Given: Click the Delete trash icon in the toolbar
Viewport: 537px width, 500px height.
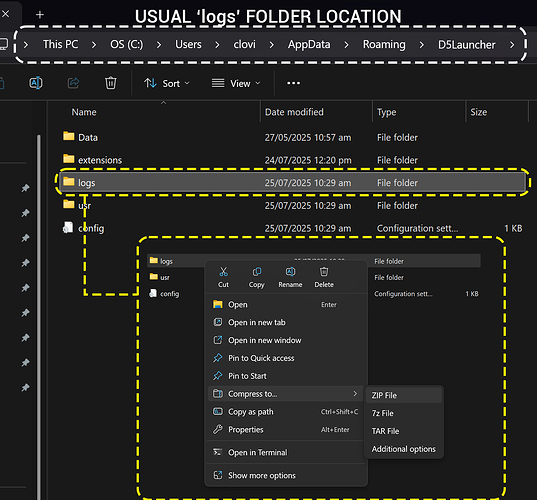Looking at the screenshot, I should pyautogui.click(x=110, y=83).
